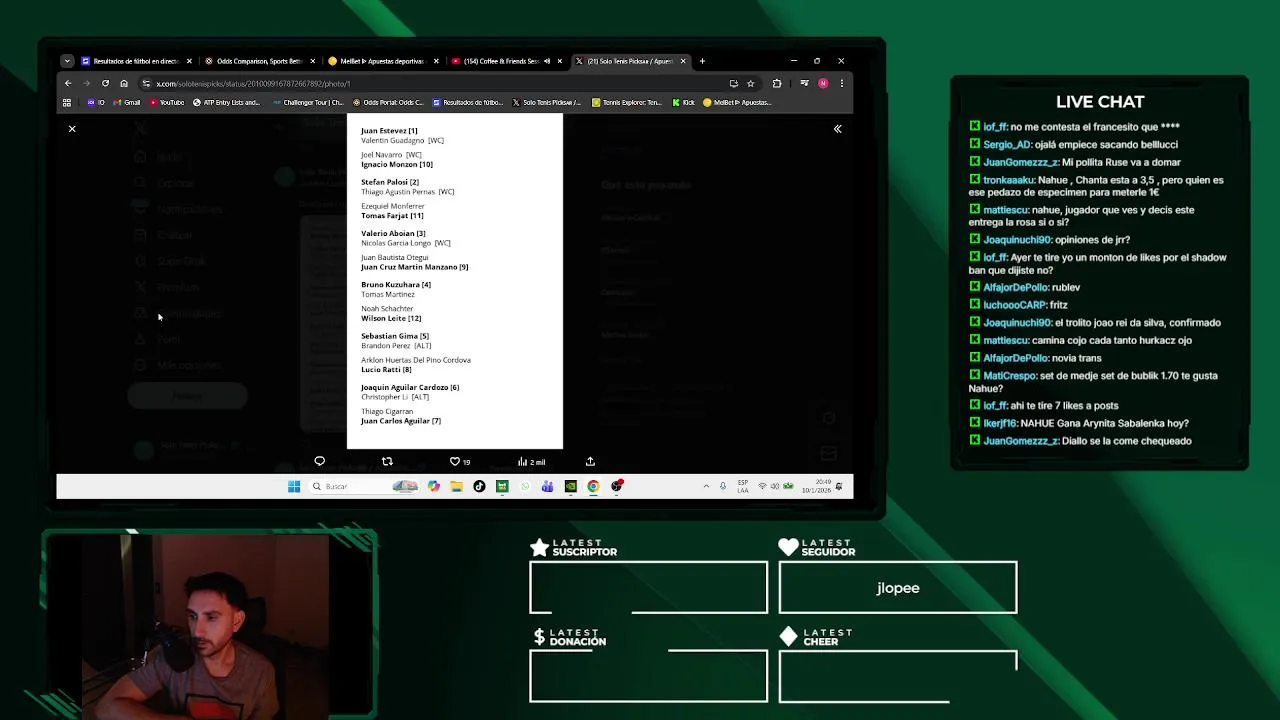This screenshot has height=720, width=1280.
Task: Click player name Bruno Kuzuhara [4]
Action: click(396, 284)
